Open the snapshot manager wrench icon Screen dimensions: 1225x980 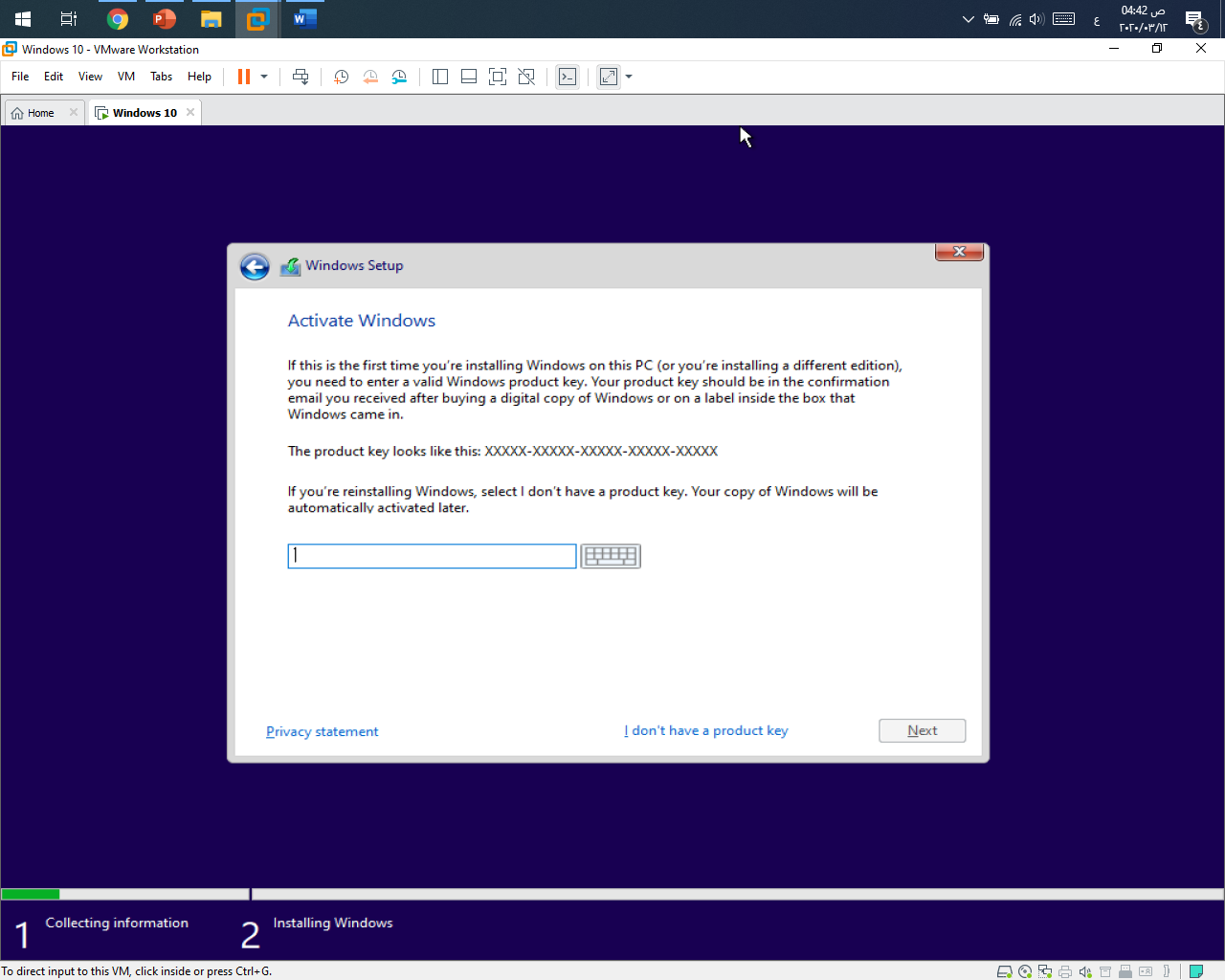(399, 77)
